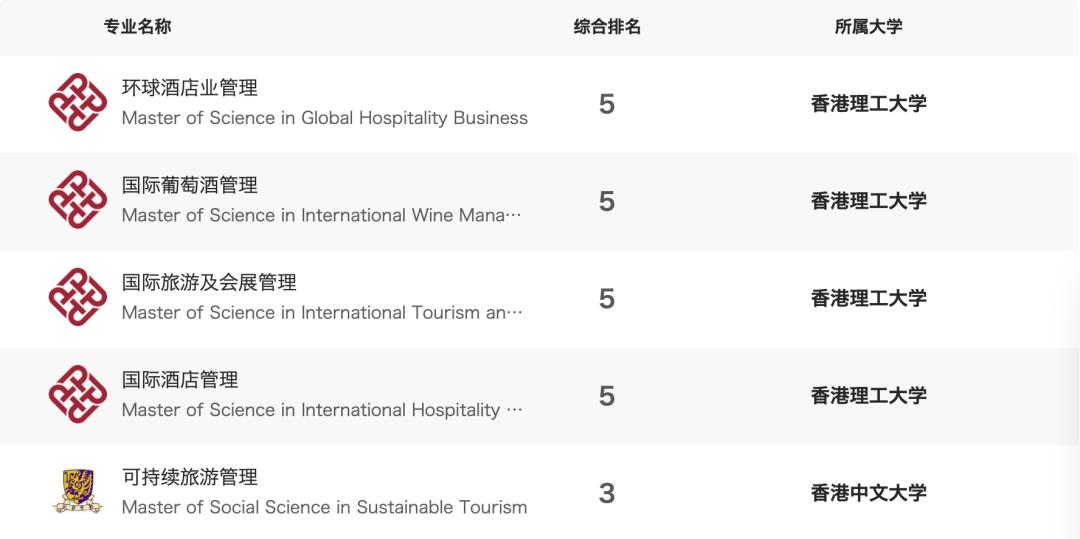Image resolution: width=1080 pixels, height=539 pixels.
Task: Select the International Wine Management English subtitle
Action: [x=322, y=215]
